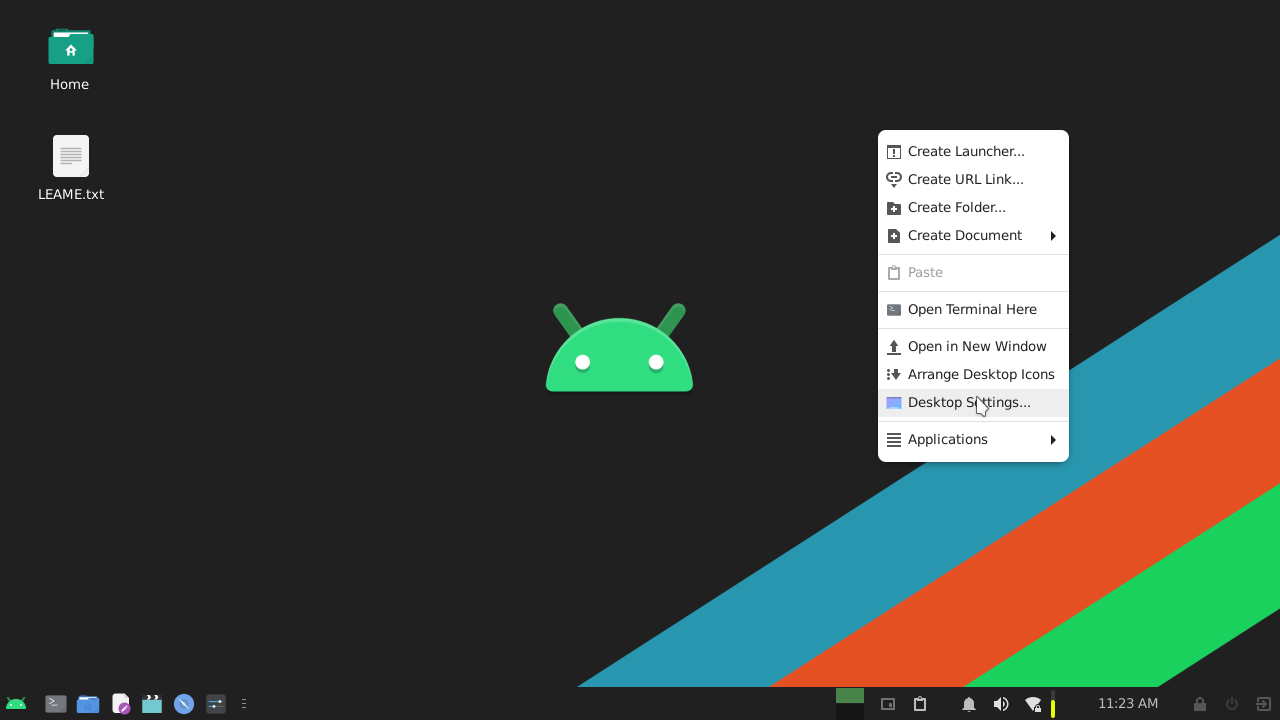
Task: Click the log out icon
Action: 1264,704
